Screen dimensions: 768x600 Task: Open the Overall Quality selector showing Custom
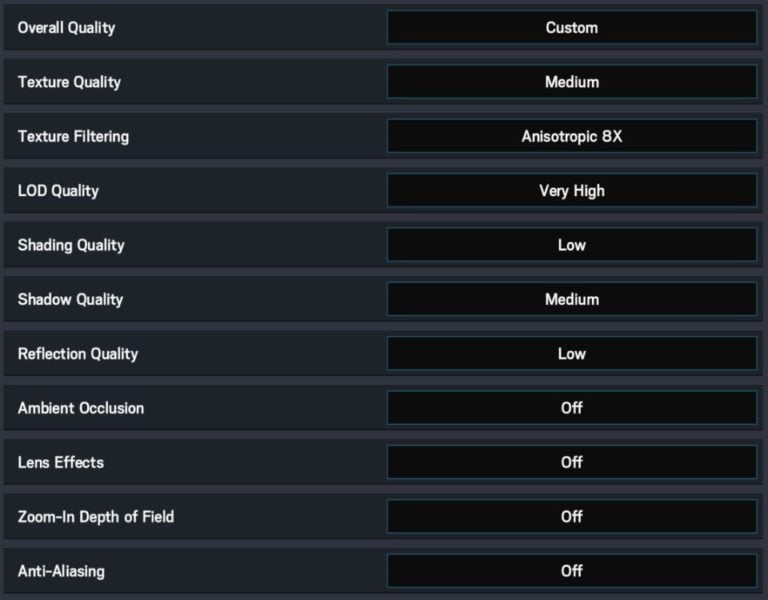tap(571, 28)
